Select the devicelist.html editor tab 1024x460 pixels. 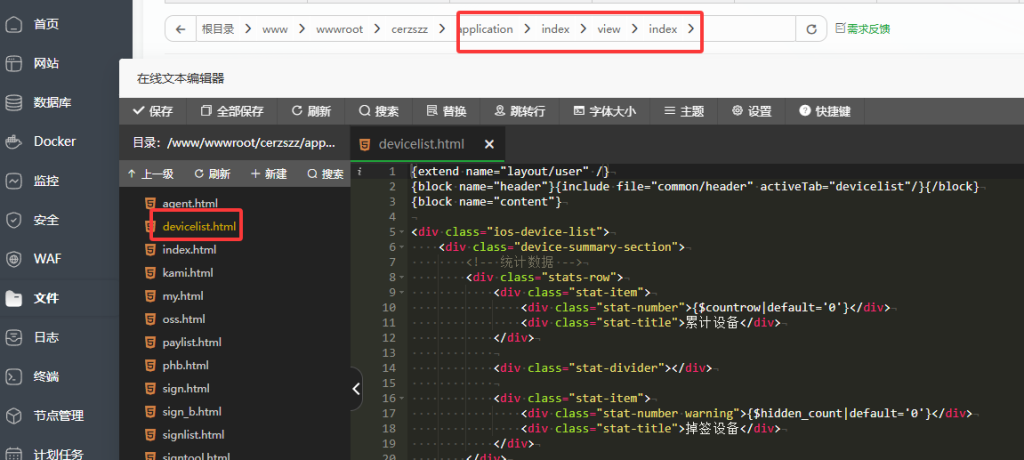[x=420, y=144]
